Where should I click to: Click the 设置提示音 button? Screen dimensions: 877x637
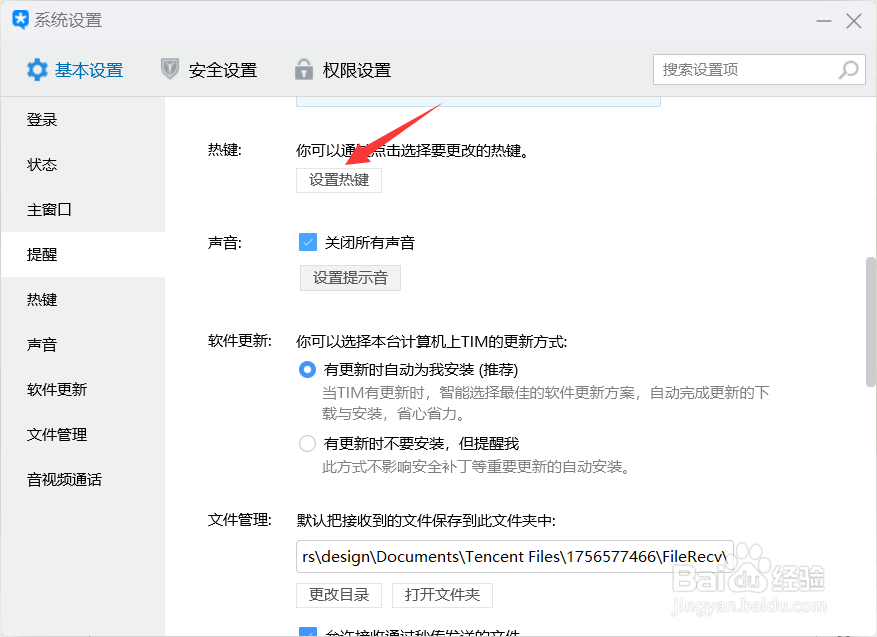(350, 278)
